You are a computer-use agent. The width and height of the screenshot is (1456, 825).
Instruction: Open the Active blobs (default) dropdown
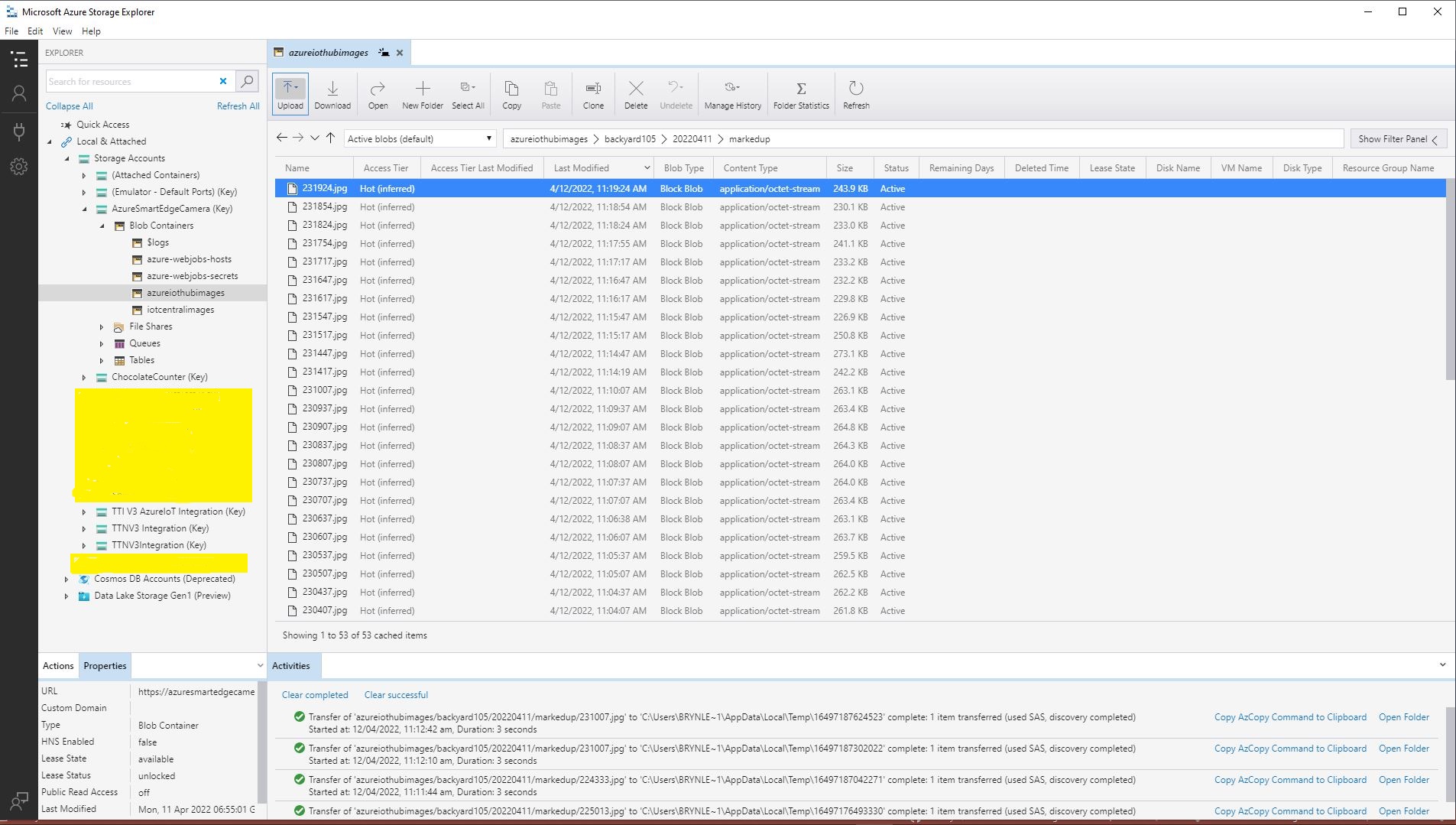pyautogui.click(x=420, y=138)
